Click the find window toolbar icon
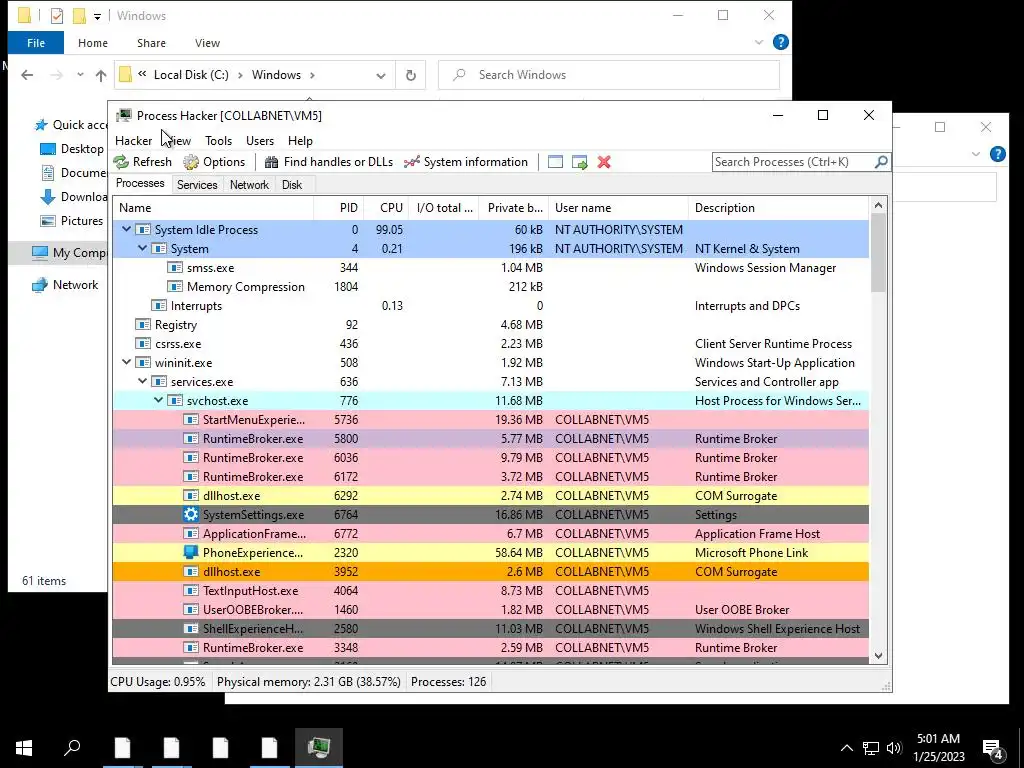The height and width of the screenshot is (768, 1024). (x=555, y=162)
